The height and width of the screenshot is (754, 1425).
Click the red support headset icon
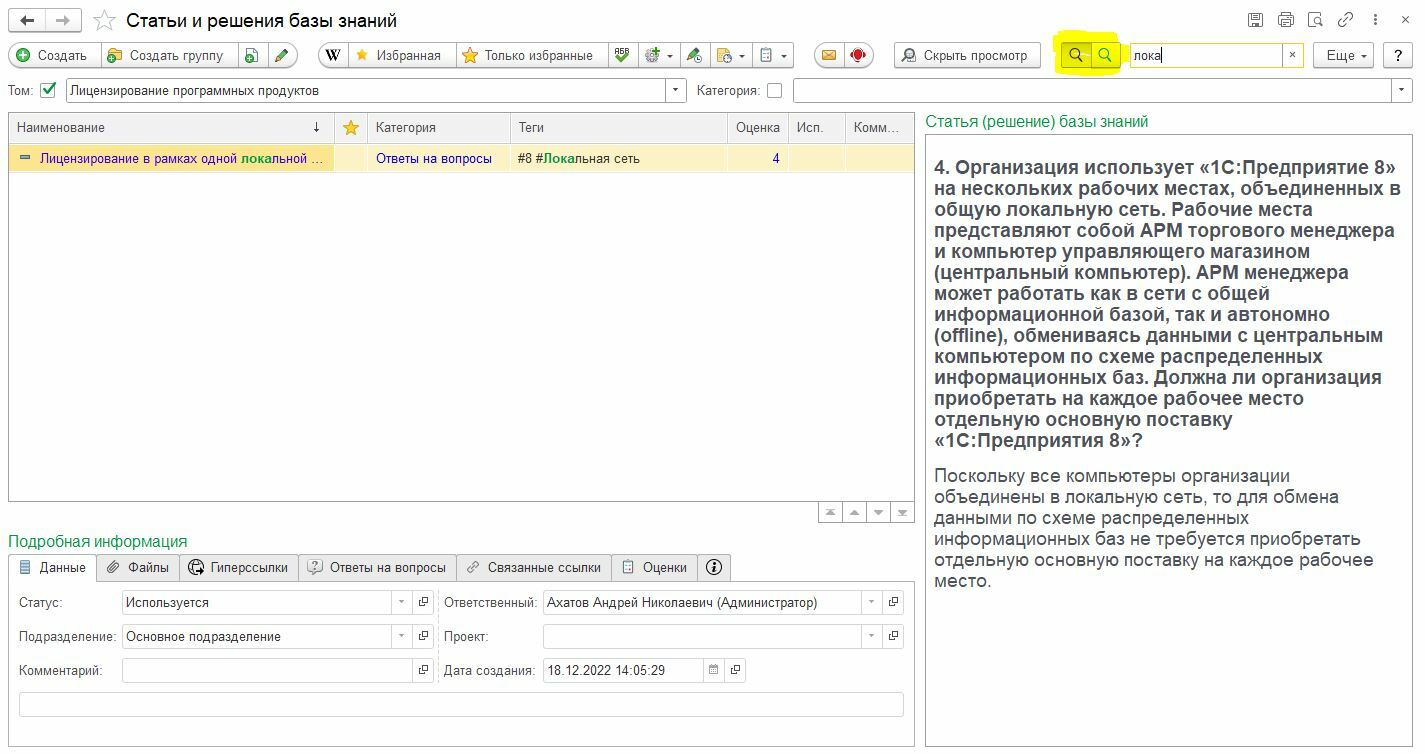(858, 55)
